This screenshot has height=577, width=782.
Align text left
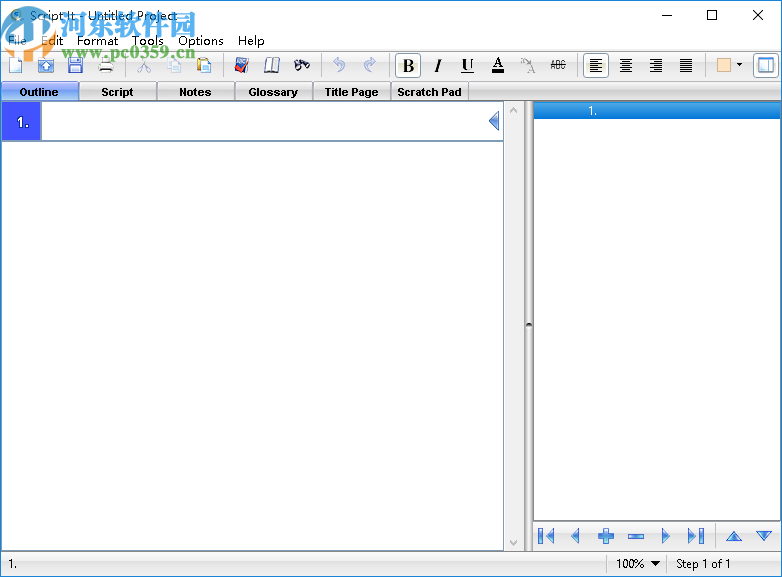(596, 65)
